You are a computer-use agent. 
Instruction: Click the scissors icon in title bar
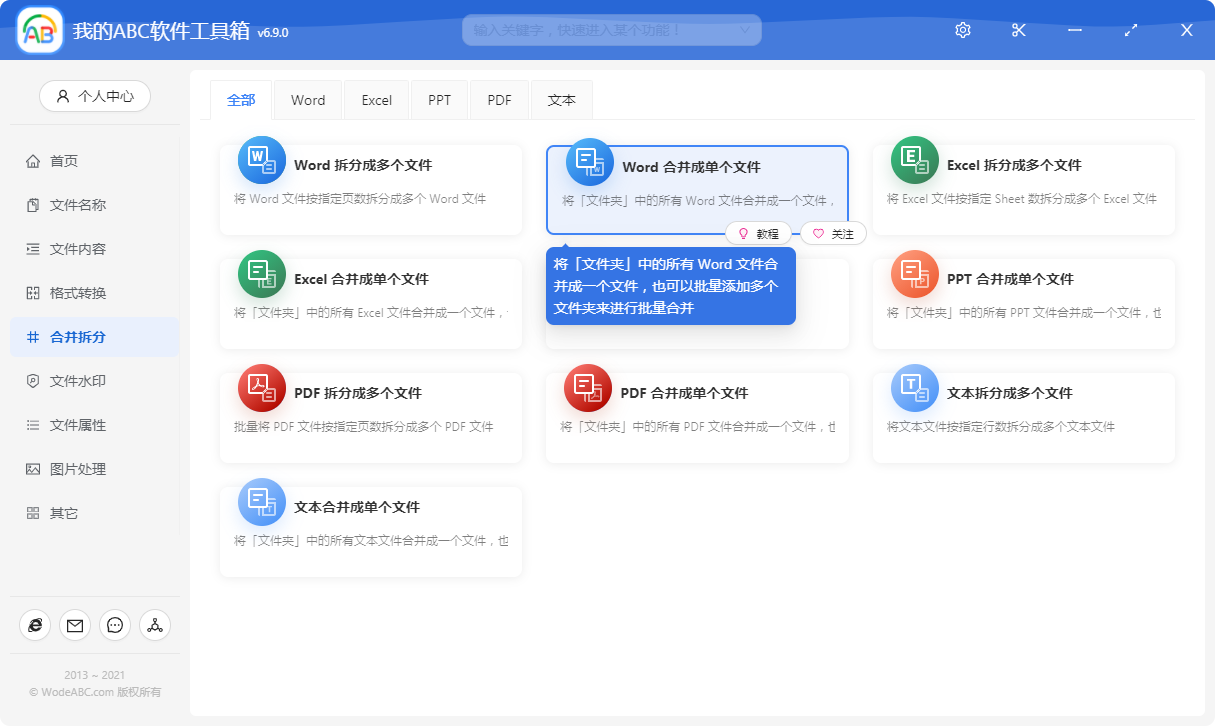[1019, 30]
